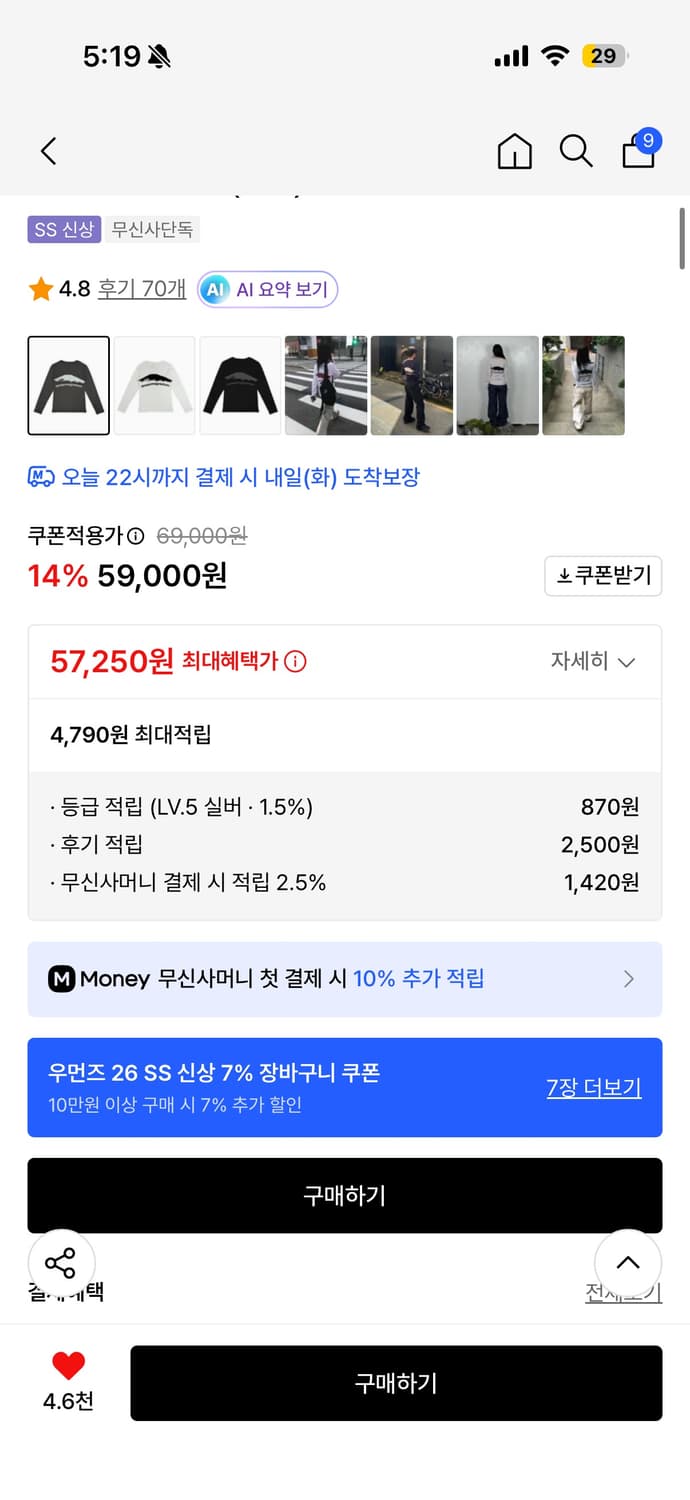Screen dimensions: 690x1500
Task: Tap the share icon above the like count
Action: [62, 1263]
